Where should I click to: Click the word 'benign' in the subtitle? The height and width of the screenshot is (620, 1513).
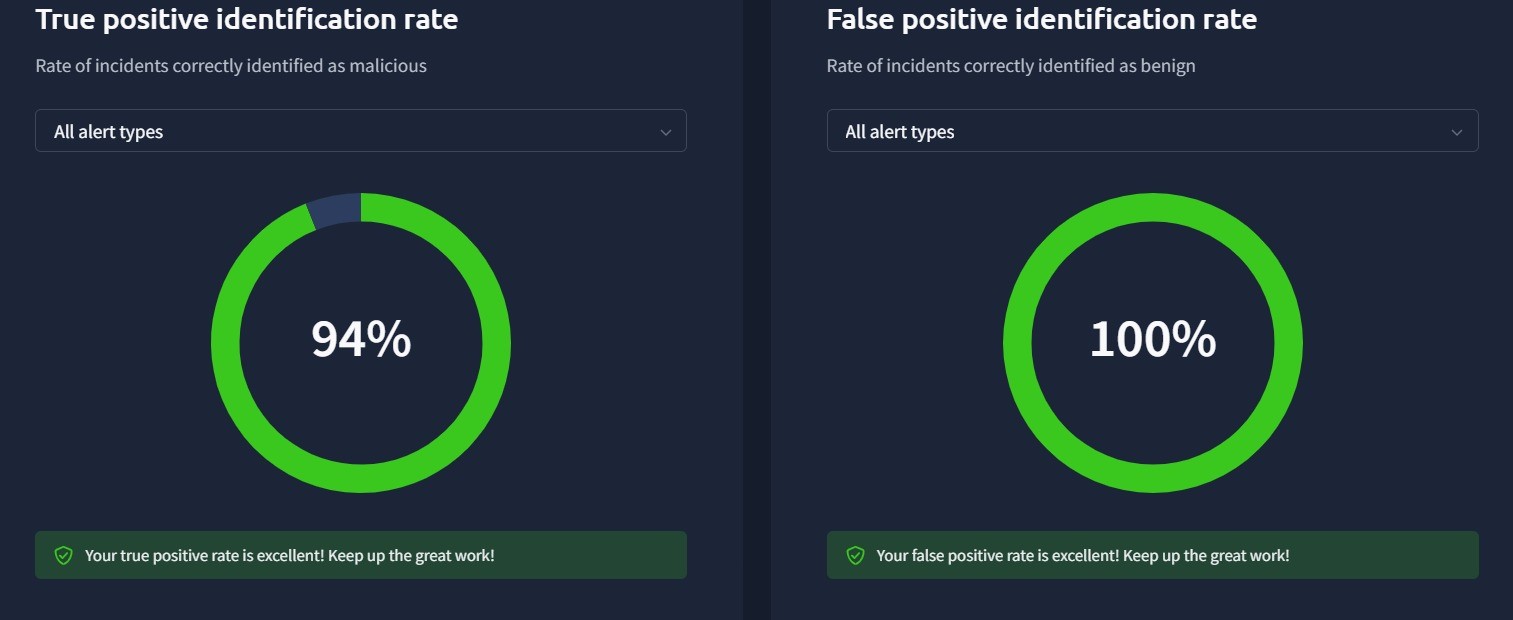coord(1168,66)
